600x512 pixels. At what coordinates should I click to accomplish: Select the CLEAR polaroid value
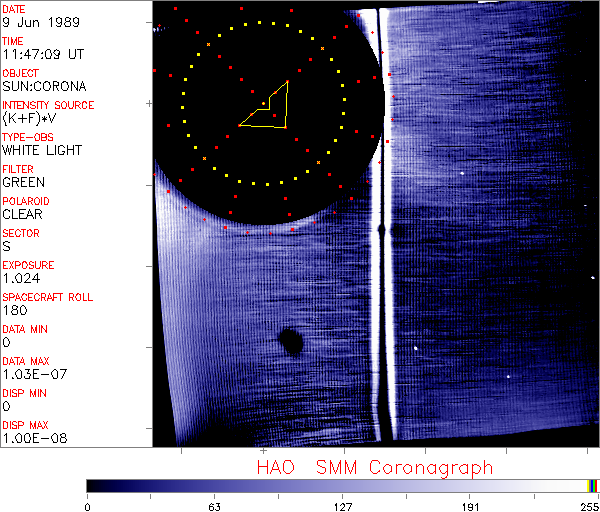[x=23, y=214]
